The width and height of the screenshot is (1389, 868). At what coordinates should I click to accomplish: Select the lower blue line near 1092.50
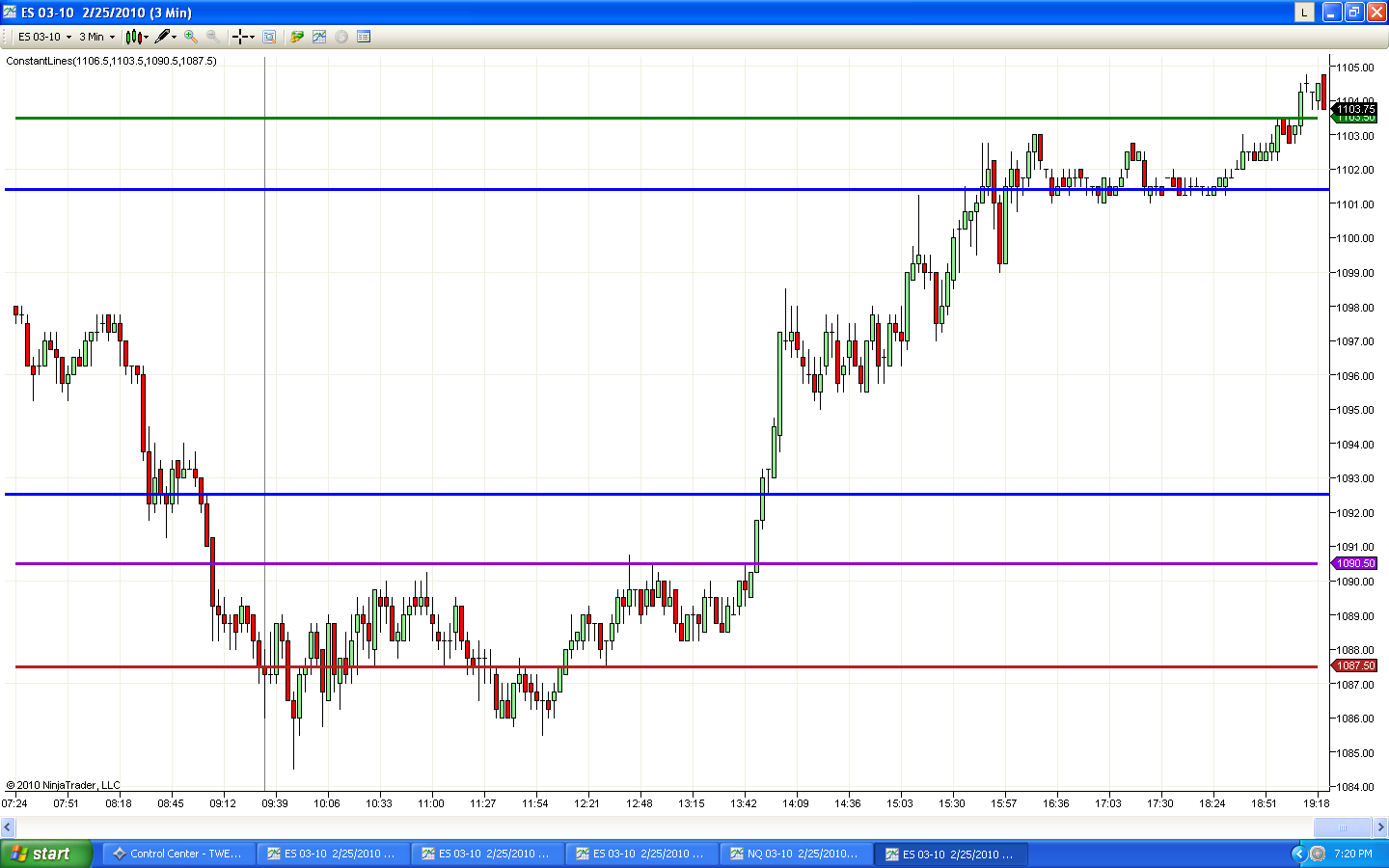tap(666, 494)
